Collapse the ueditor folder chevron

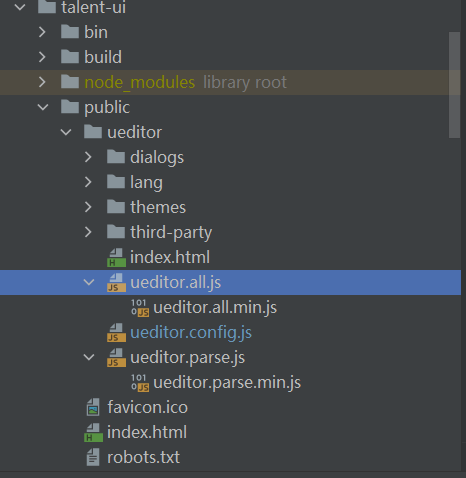coord(66,132)
